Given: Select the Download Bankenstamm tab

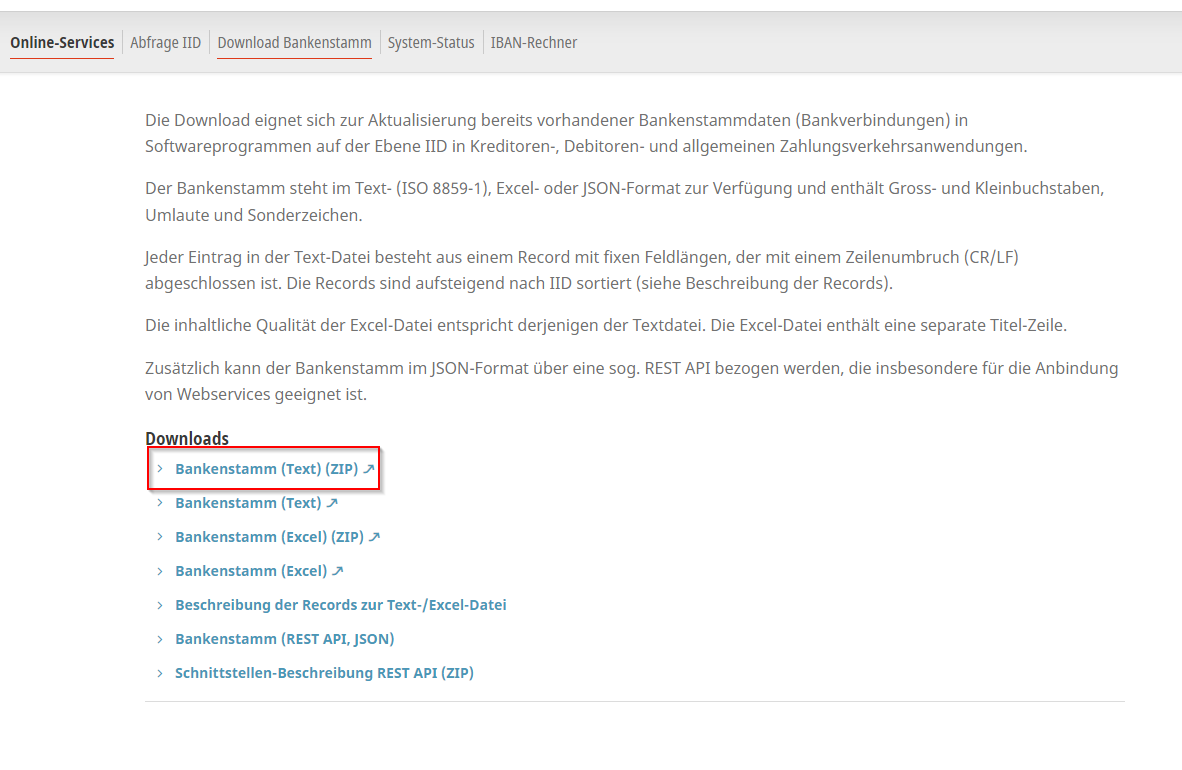Looking at the screenshot, I should [x=294, y=43].
